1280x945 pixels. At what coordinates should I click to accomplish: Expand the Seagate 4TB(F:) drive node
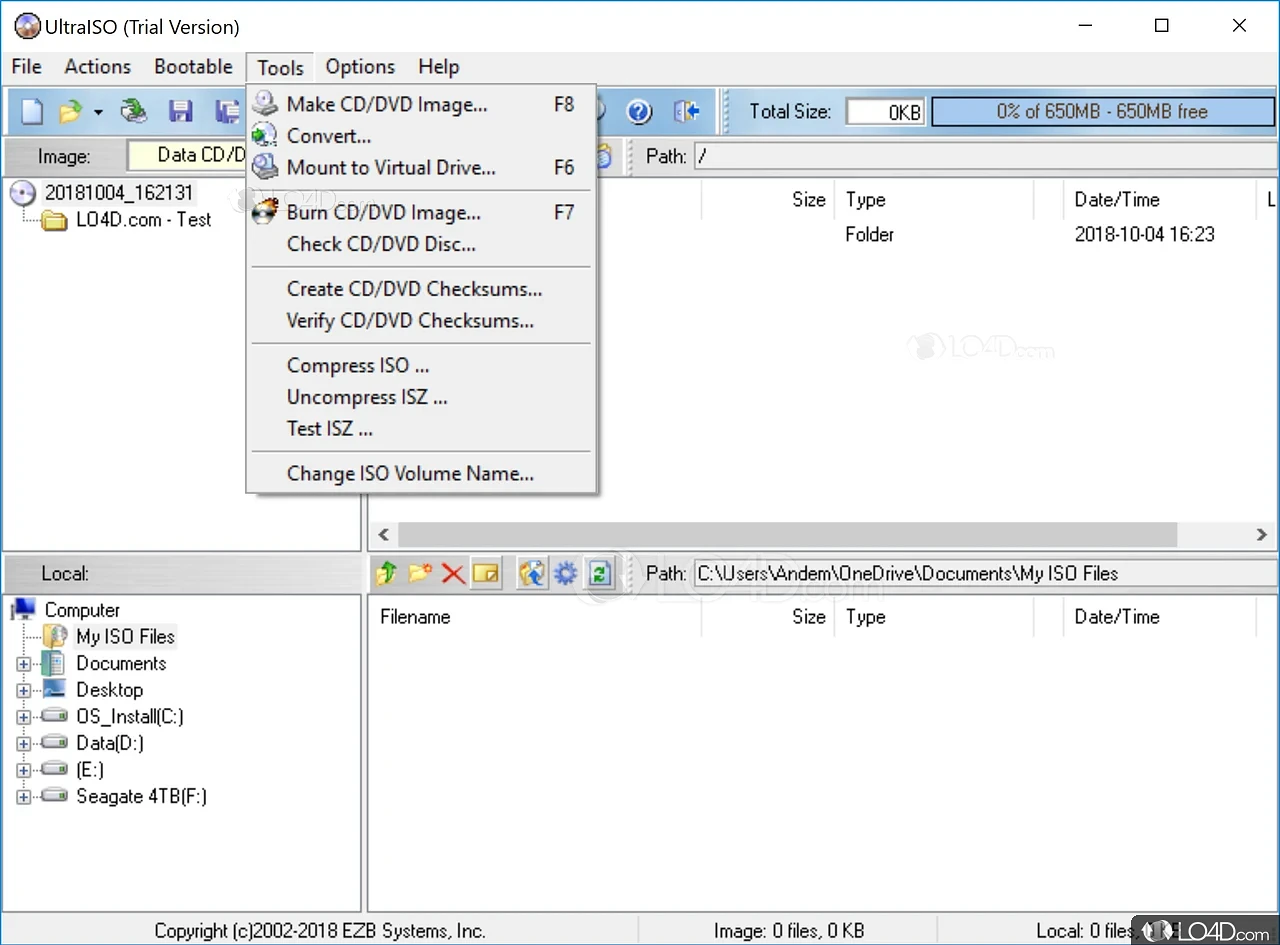[x=24, y=797]
